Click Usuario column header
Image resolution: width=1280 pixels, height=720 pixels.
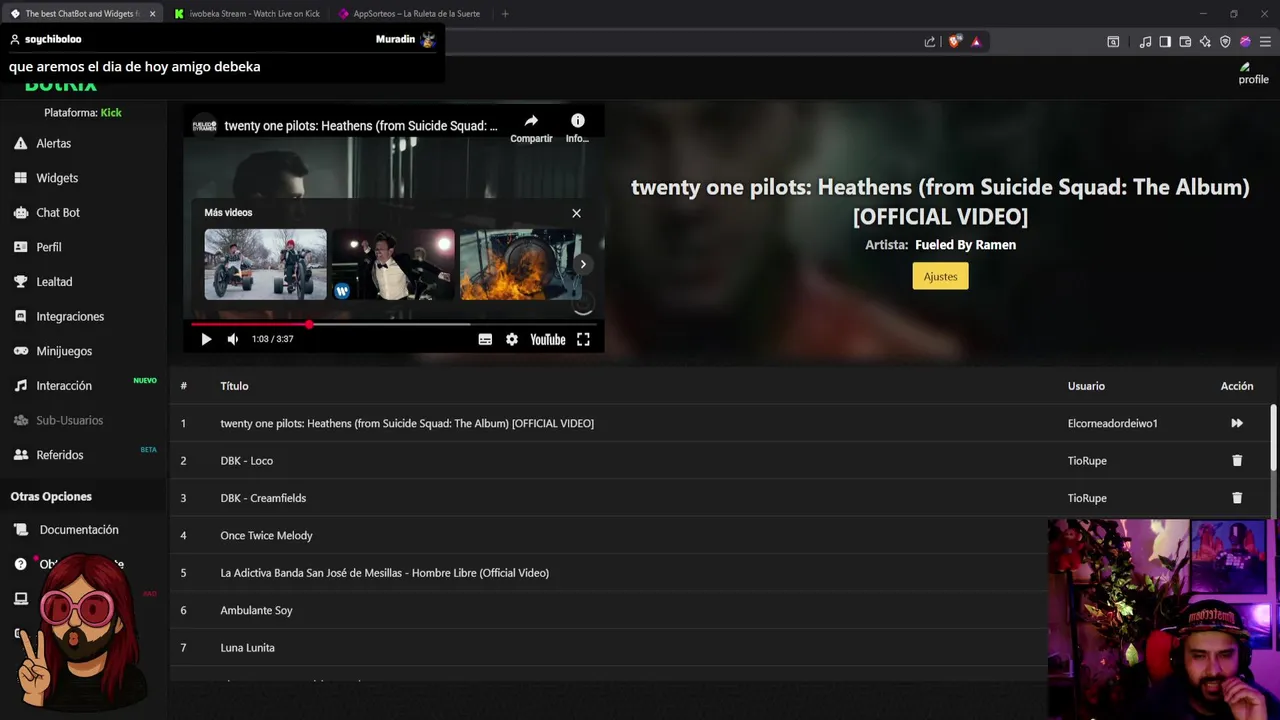click(1086, 386)
